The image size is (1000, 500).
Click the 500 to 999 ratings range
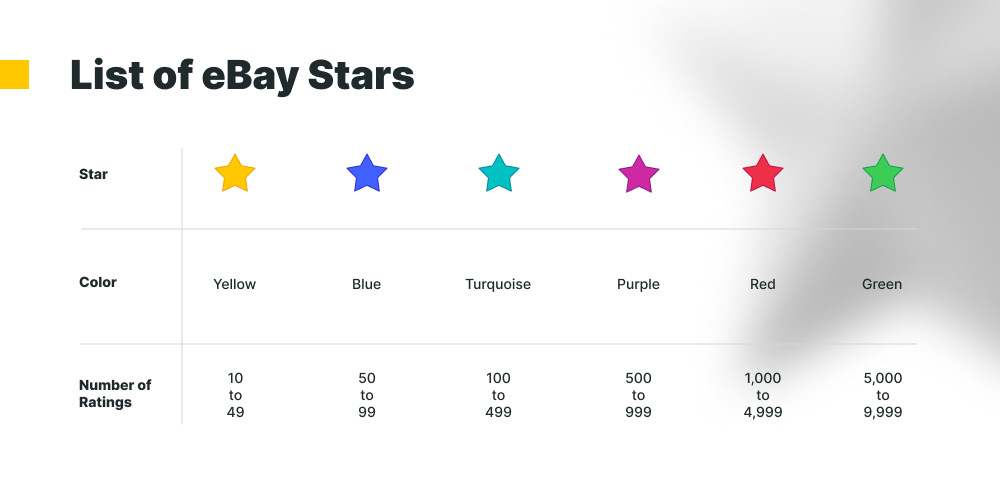tap(638, 395)
